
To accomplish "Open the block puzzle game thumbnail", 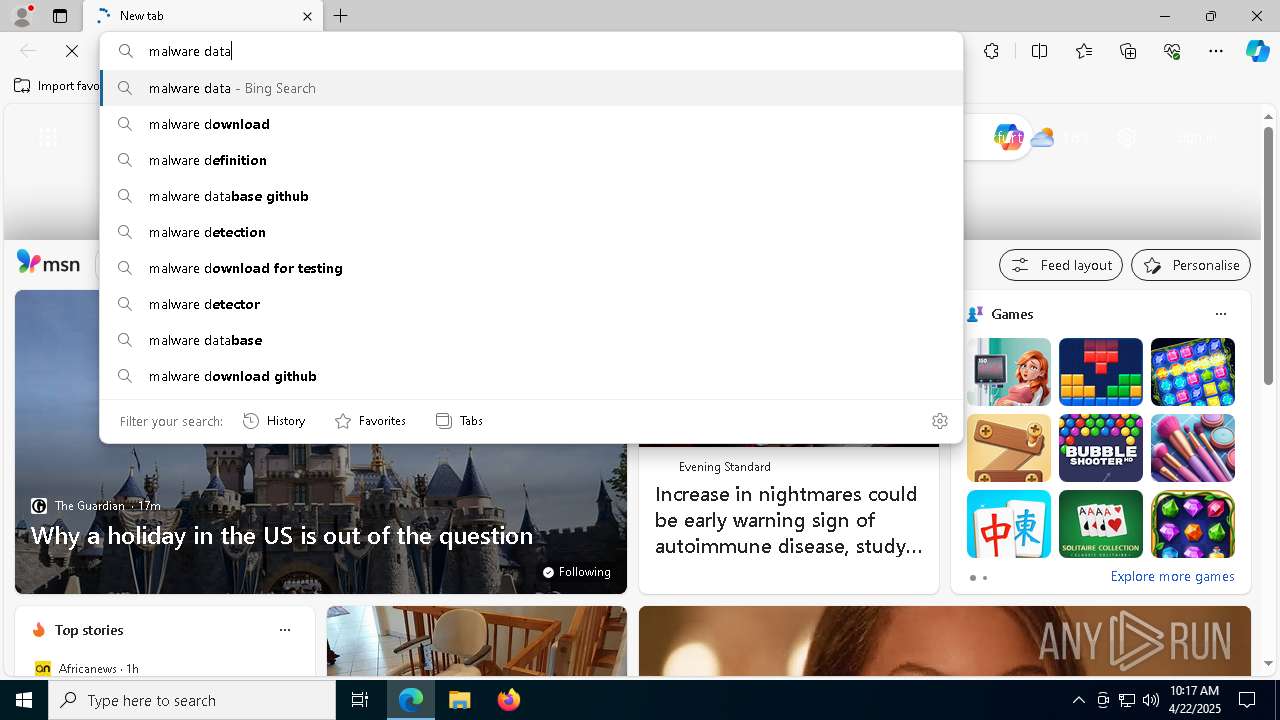I will [x=1101, y=372].
